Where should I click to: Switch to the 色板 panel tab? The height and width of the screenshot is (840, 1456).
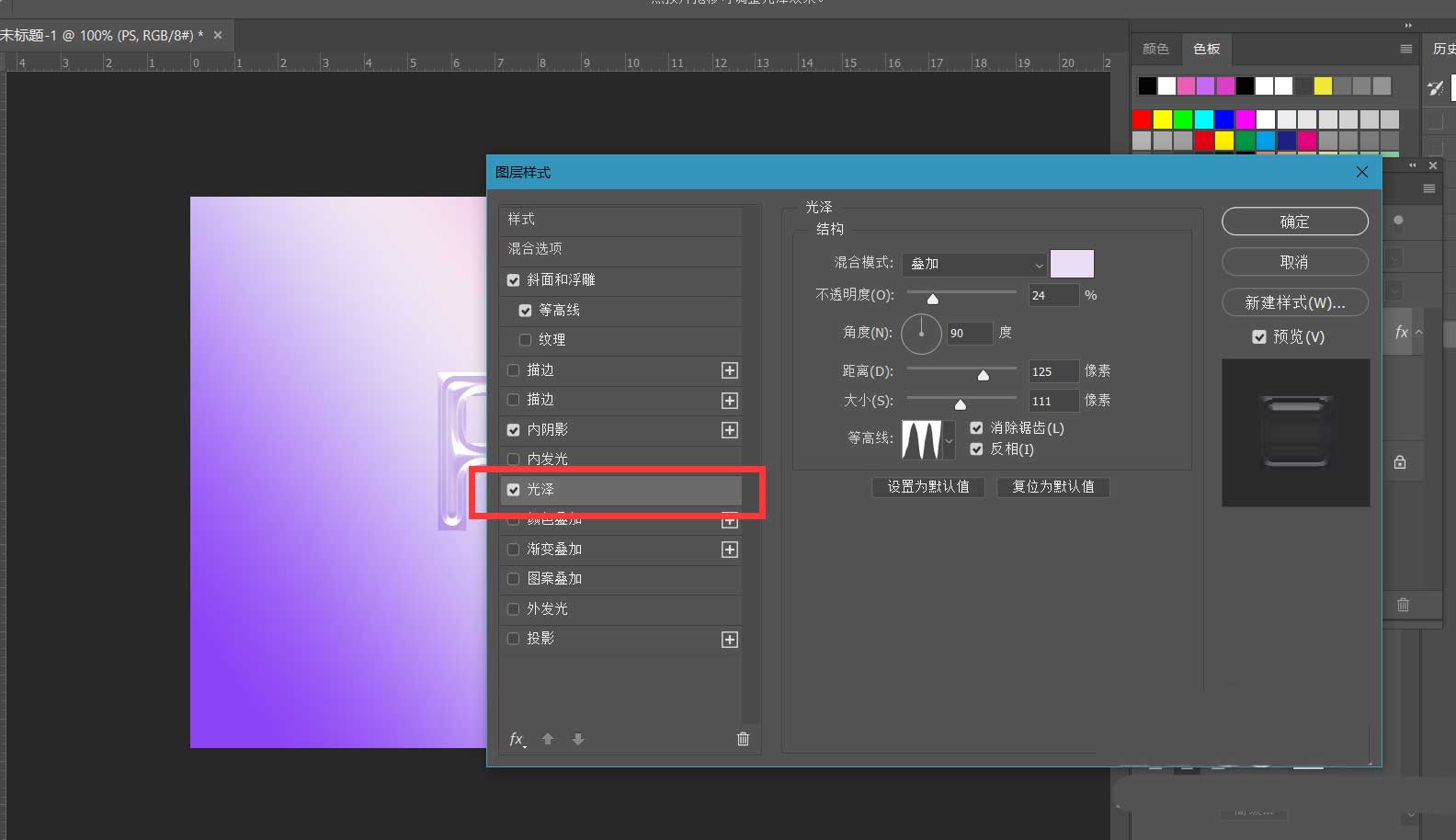point(1207,49)
